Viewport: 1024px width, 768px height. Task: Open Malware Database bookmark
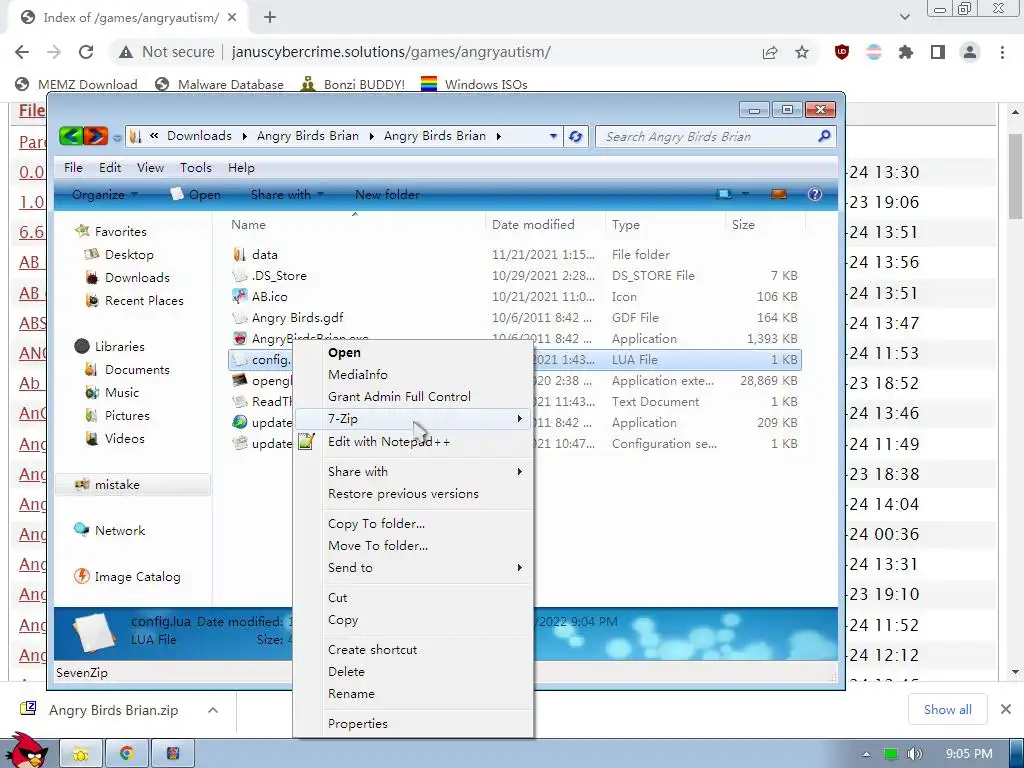click(219, 84)
